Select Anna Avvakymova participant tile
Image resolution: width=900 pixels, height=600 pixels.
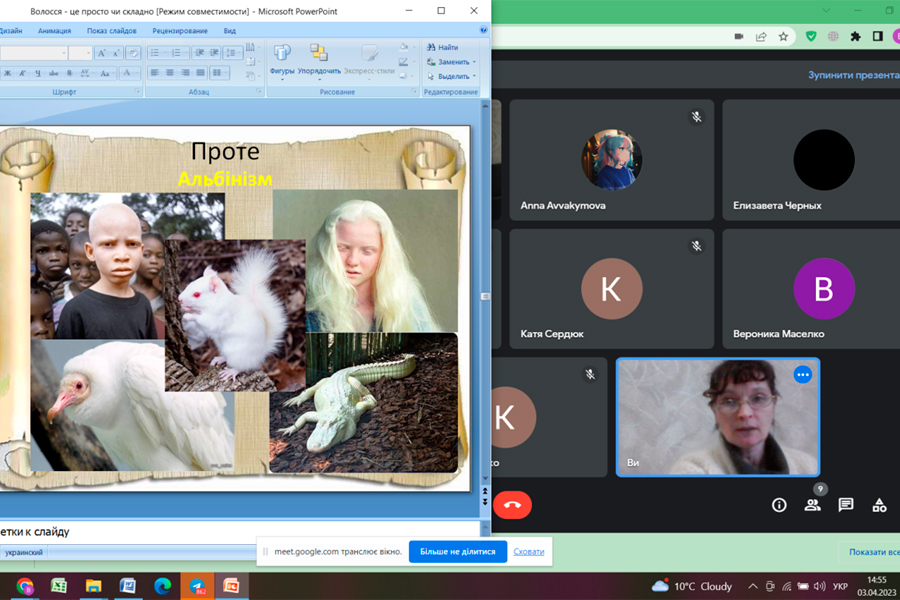point(612,160)
